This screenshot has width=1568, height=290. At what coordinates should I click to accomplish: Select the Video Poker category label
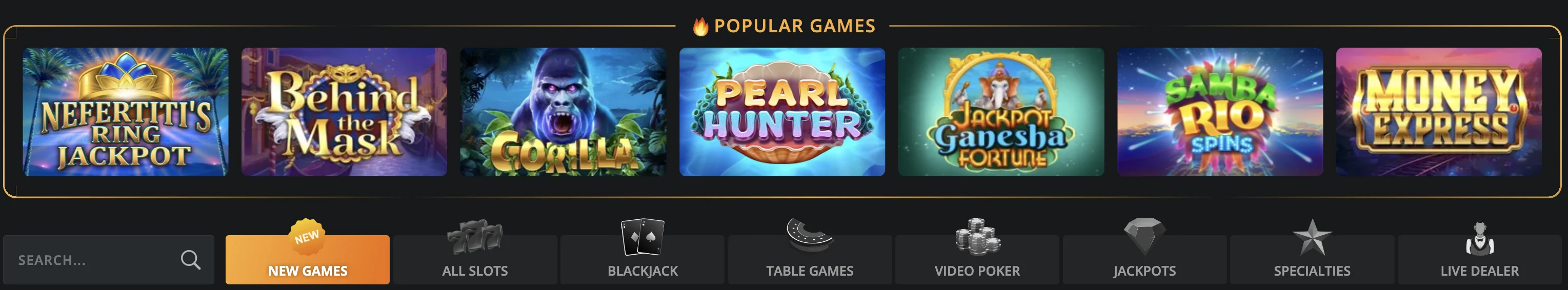click(x=977, y=271)
